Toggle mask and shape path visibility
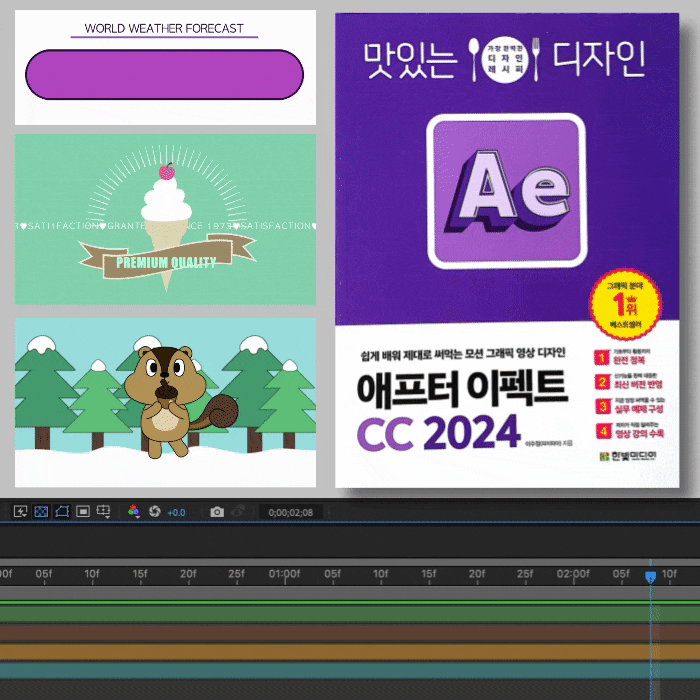700x700 pixels. click(x=62, y=512)
